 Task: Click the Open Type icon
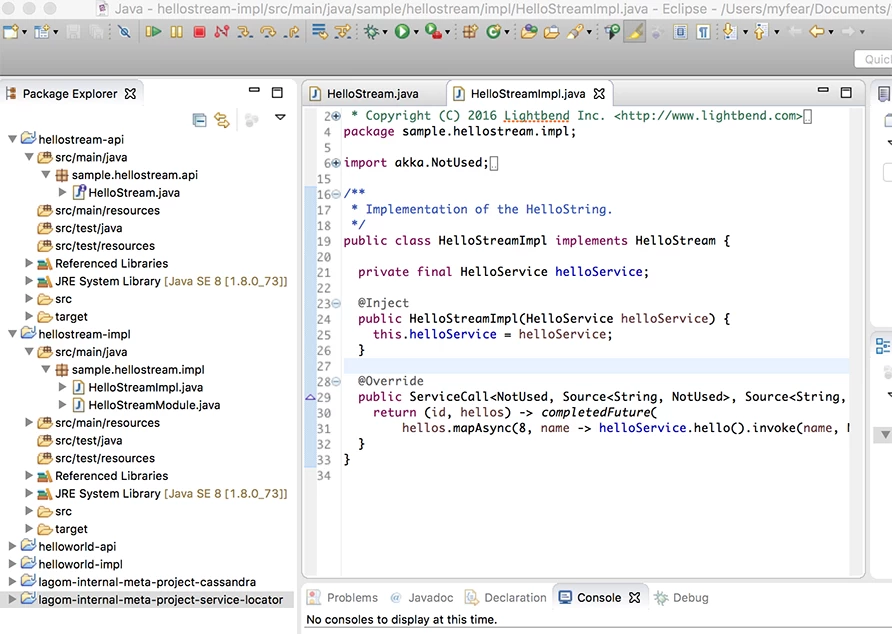pos(529,31)
